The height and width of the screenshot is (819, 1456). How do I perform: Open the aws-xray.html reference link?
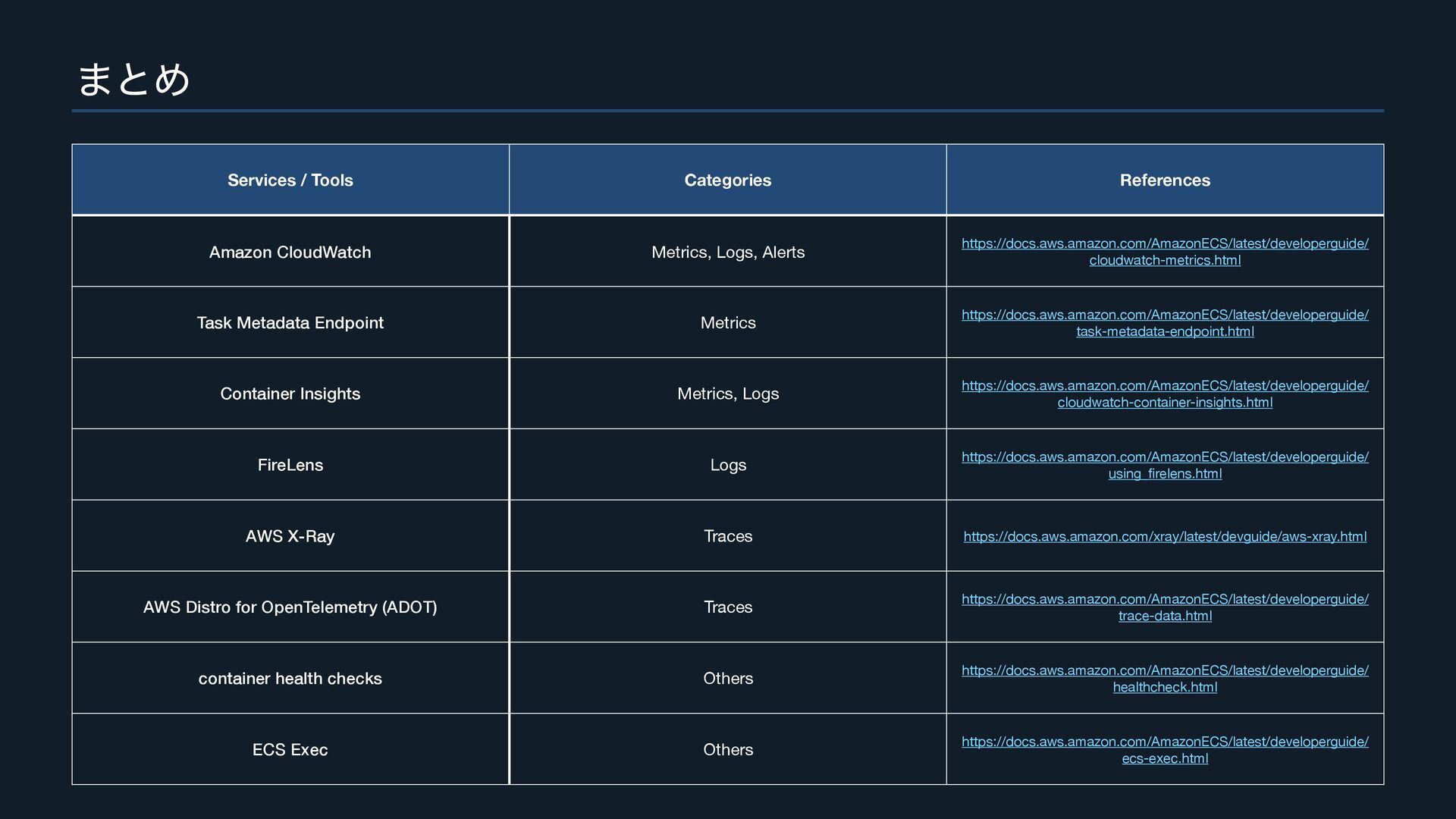1165,536
